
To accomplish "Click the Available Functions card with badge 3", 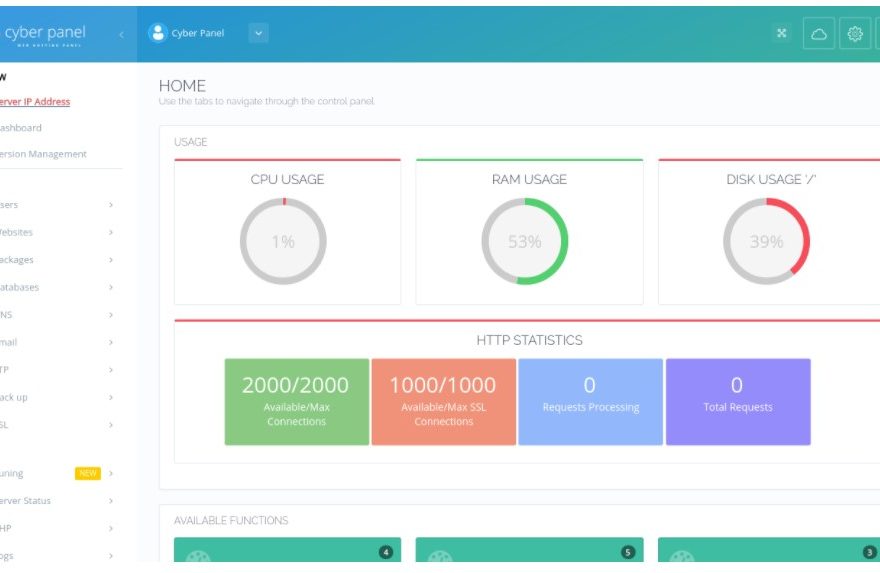I will [768, 552].
